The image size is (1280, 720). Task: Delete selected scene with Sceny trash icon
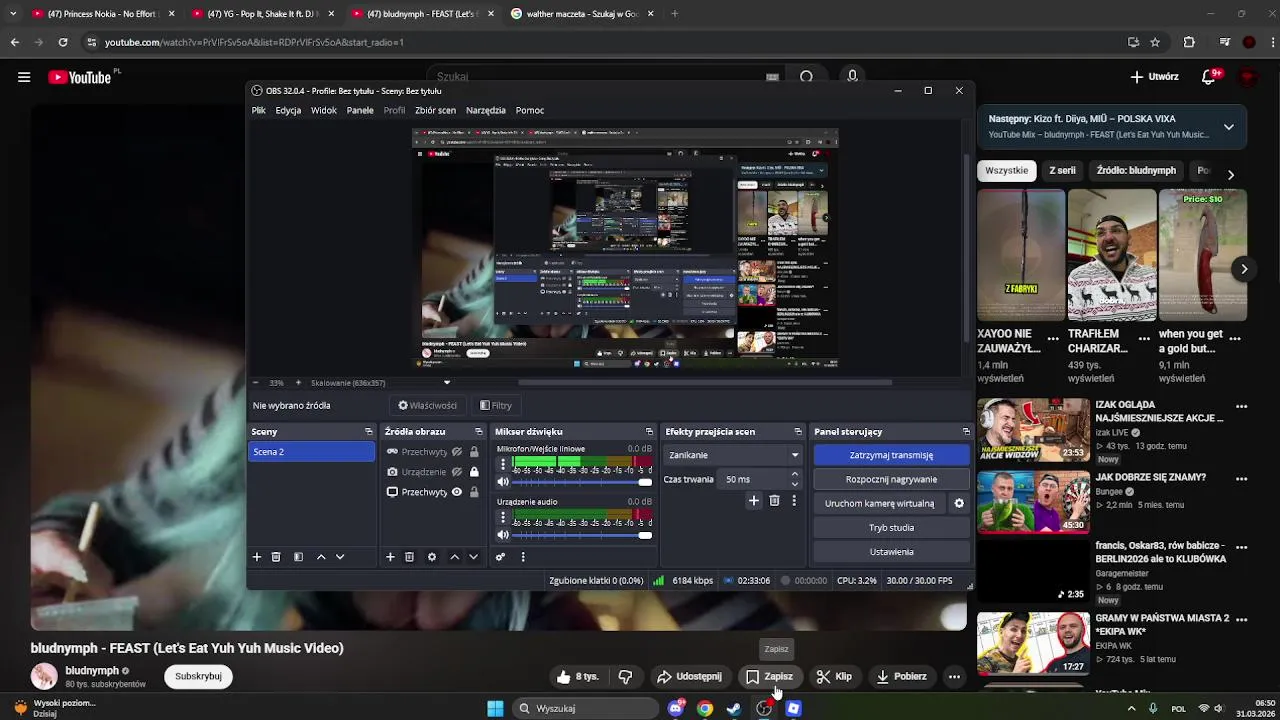[x=276, y=557]
